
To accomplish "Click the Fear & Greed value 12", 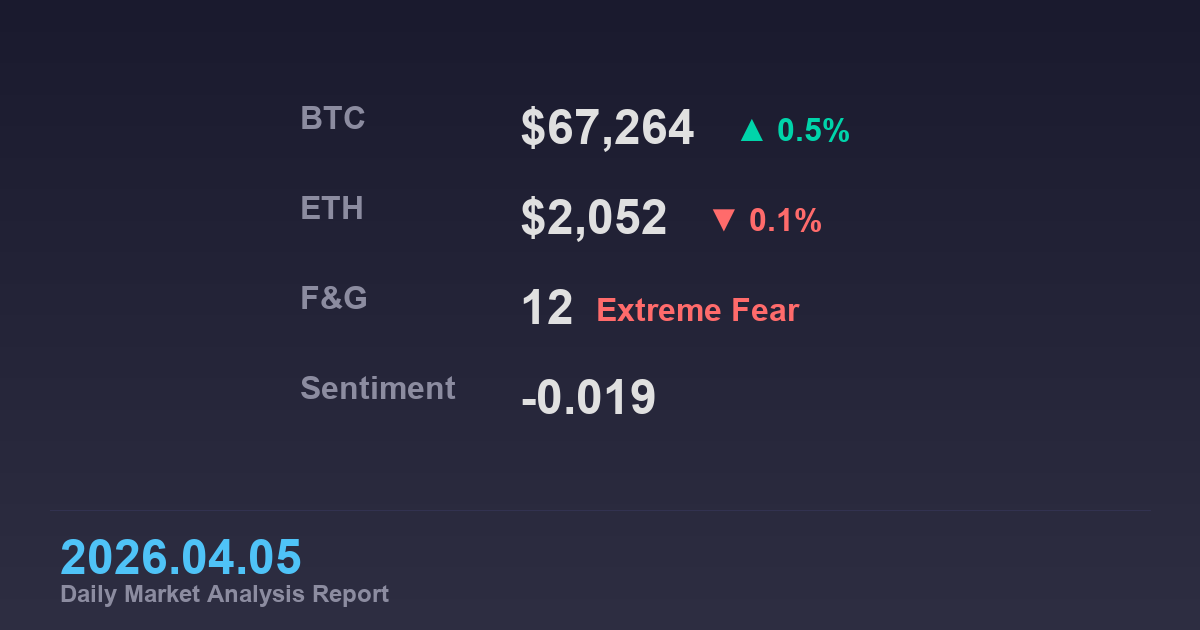I will 547,308.
